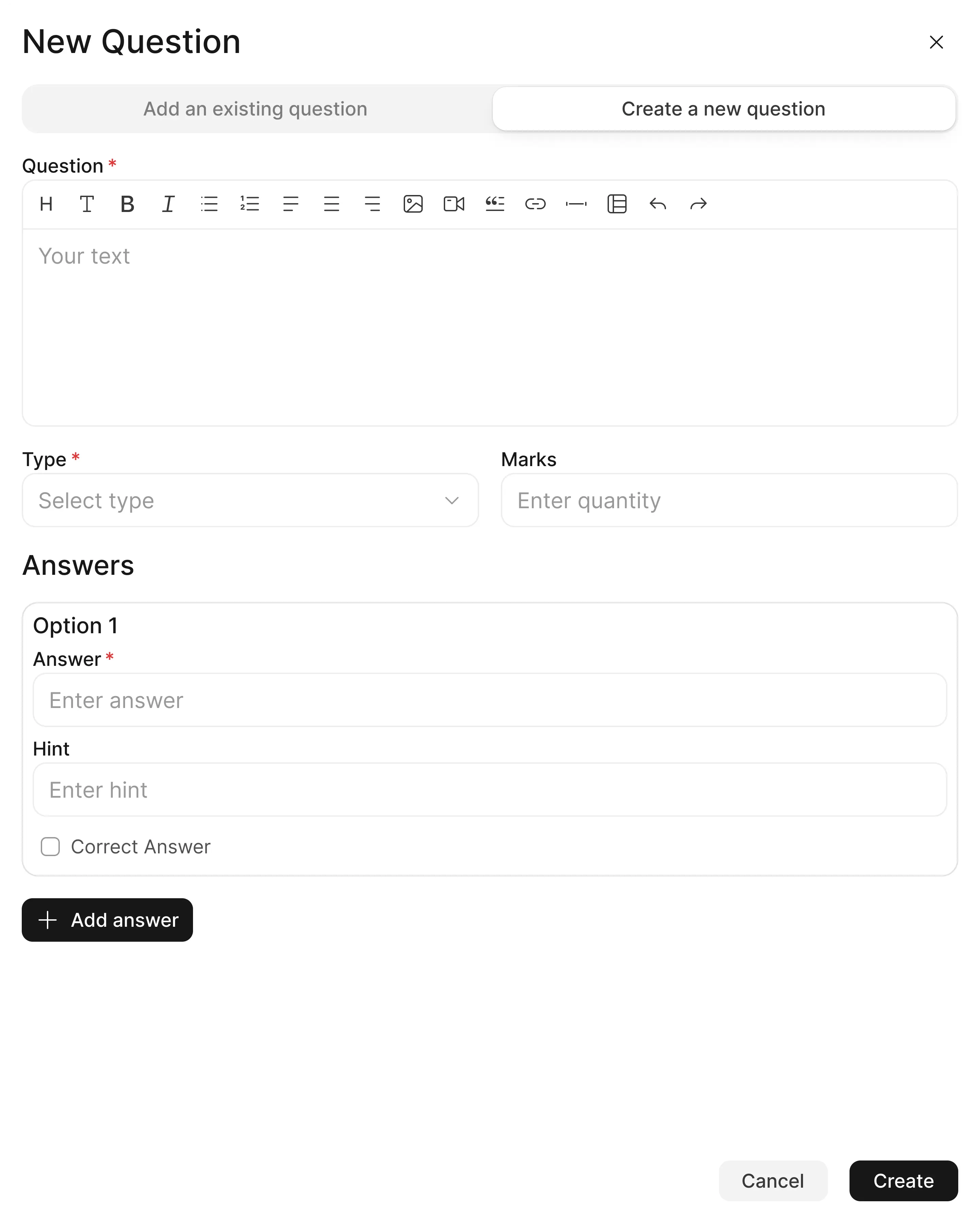The height and width of the screenshot is (1223, 980).
Task: Undo the last editor change
Action: tap(658, 203)
